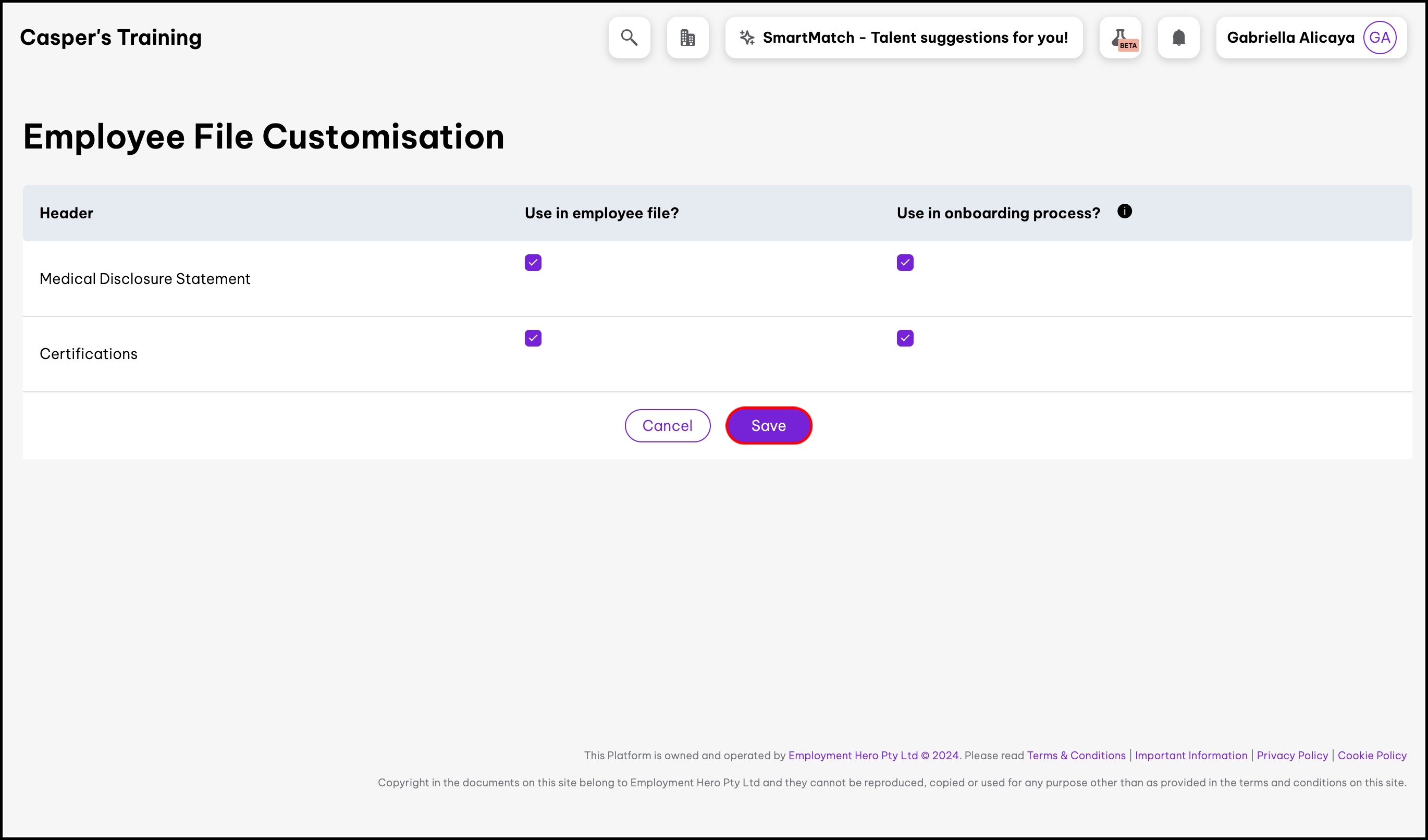Open the search magnifier icon

coord(629,38)
